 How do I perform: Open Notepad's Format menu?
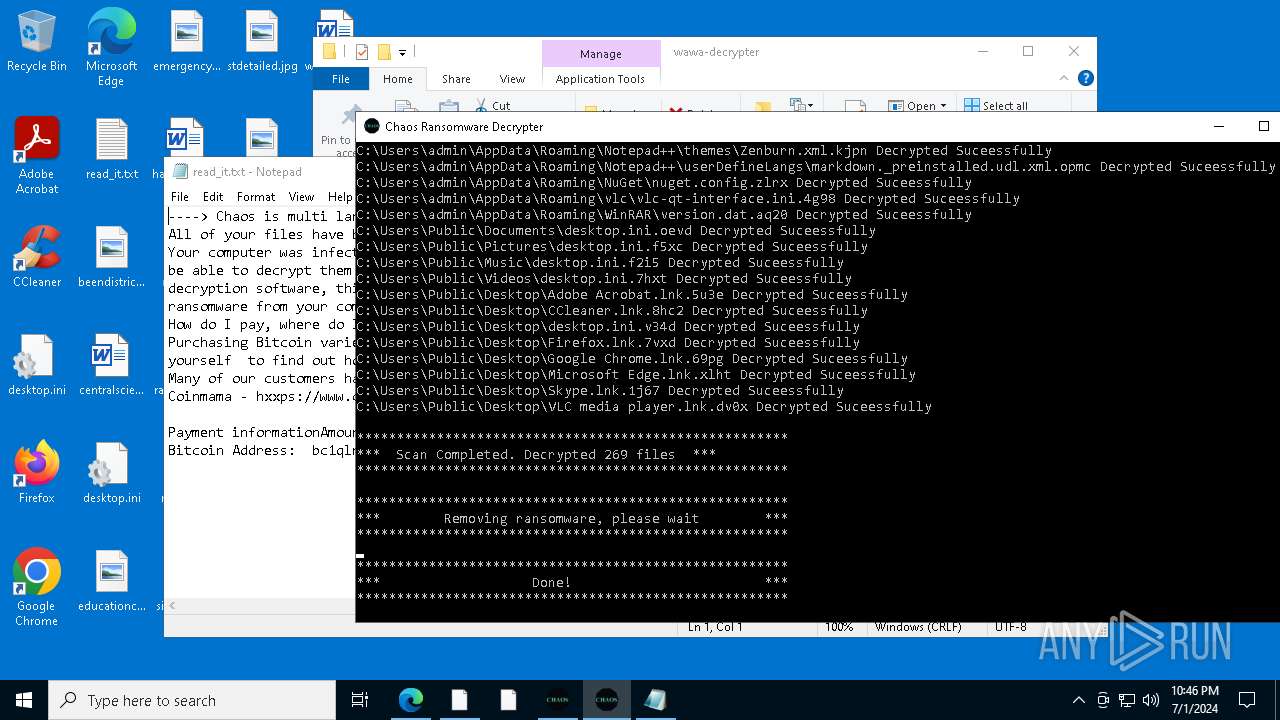[x=256, y=197]
